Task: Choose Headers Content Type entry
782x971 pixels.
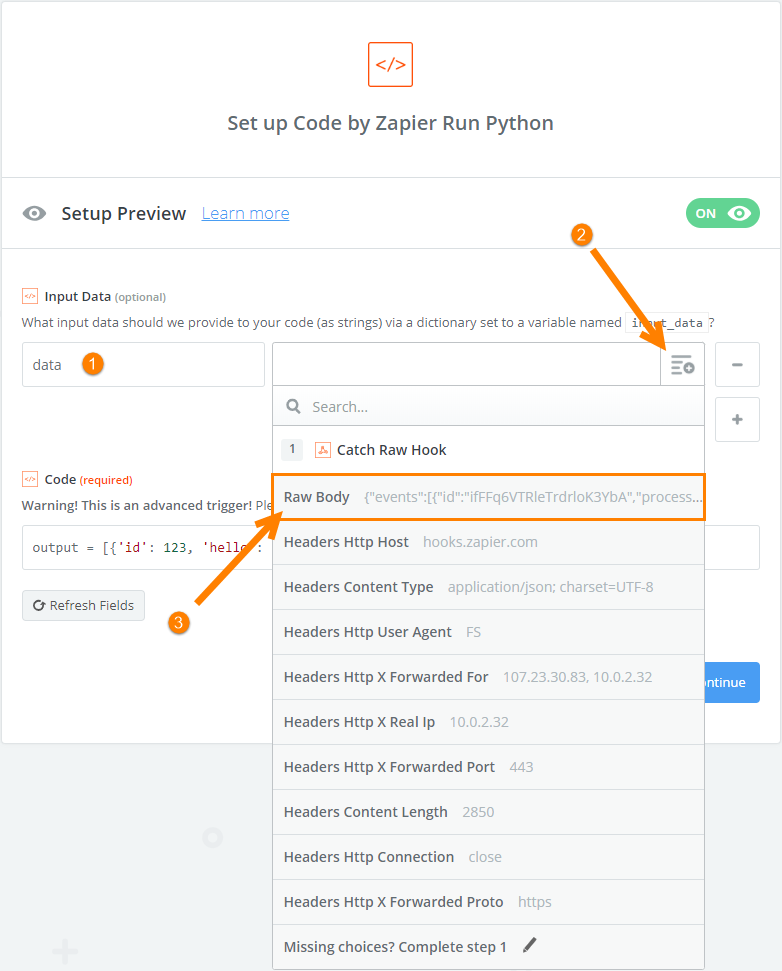Action: [x=489, y=587]
